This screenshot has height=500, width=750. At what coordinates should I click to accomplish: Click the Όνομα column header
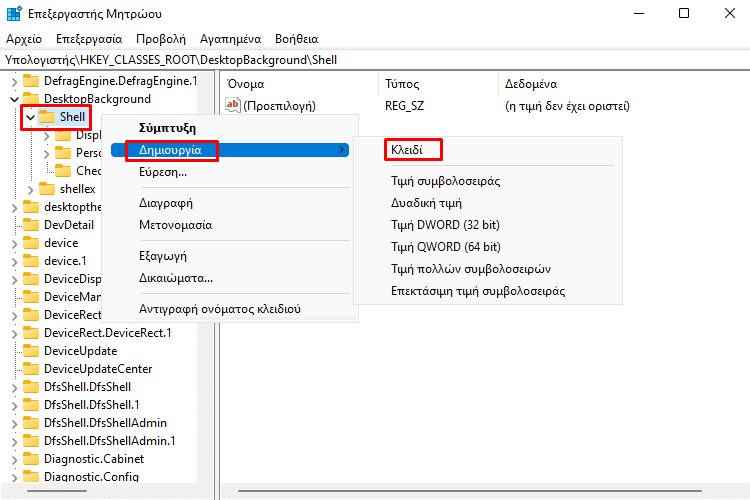300,84
